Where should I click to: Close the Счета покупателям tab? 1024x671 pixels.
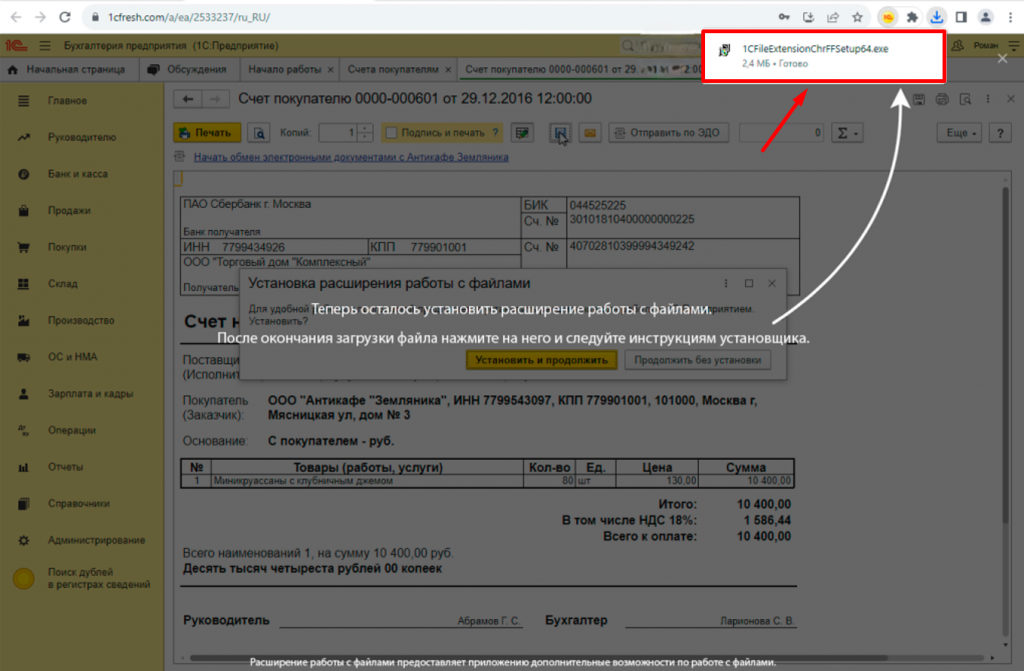point(448,69)
